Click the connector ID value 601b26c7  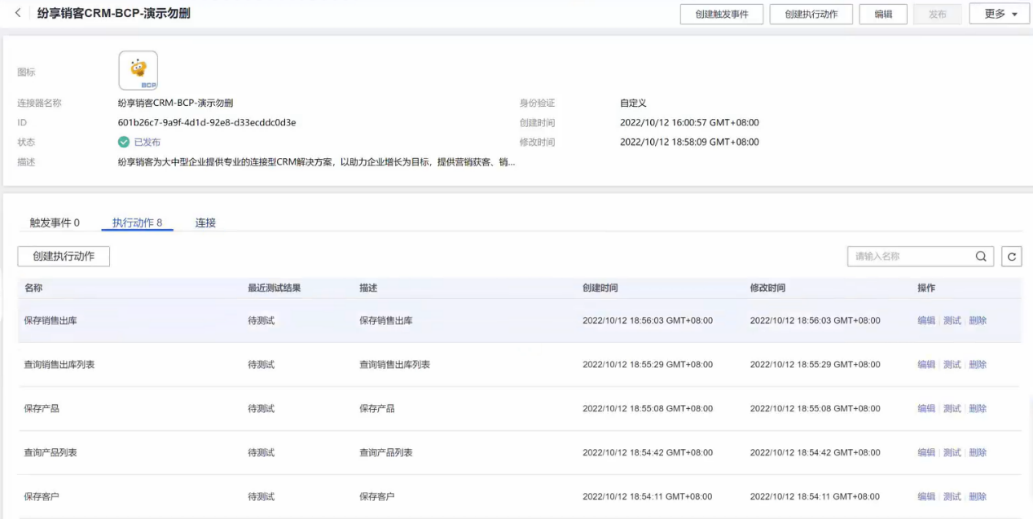click(x=207, y=123)
